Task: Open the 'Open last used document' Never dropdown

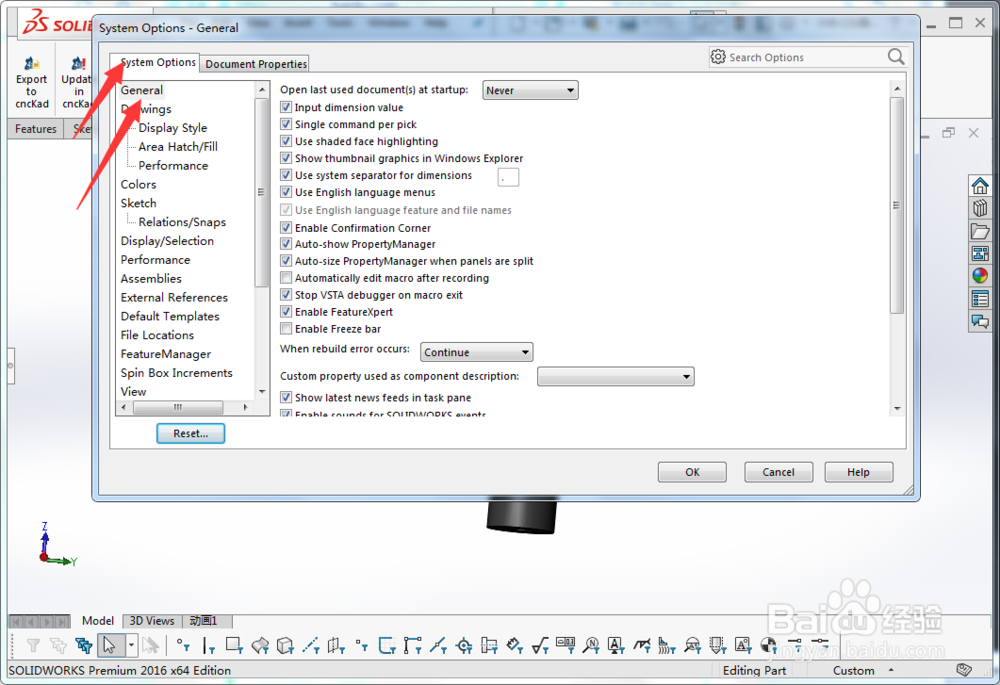Action: [530, 91]
